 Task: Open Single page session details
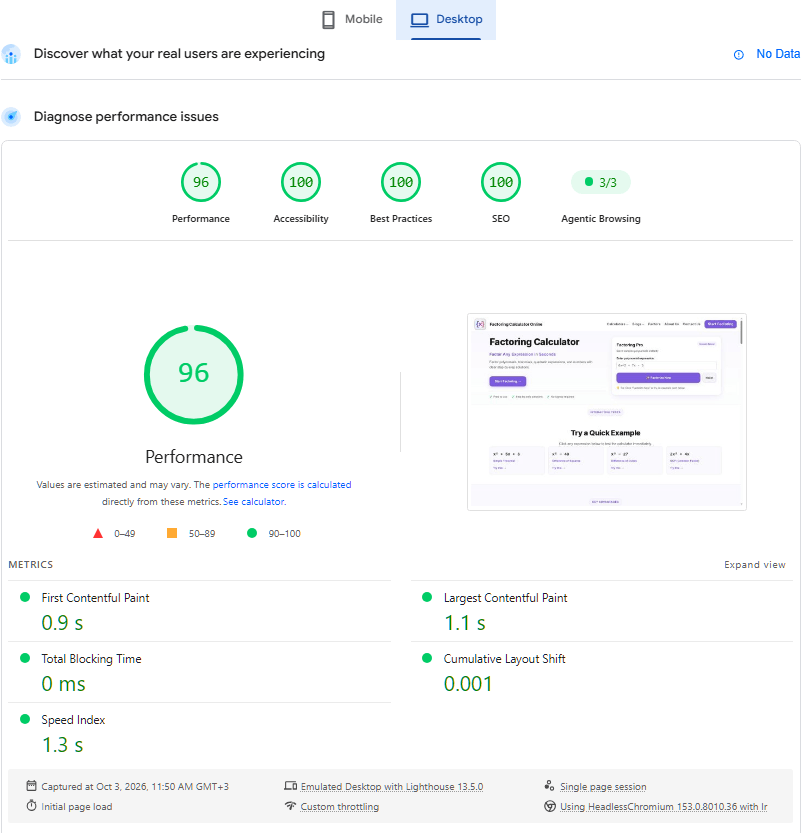[x=603, y=786]
